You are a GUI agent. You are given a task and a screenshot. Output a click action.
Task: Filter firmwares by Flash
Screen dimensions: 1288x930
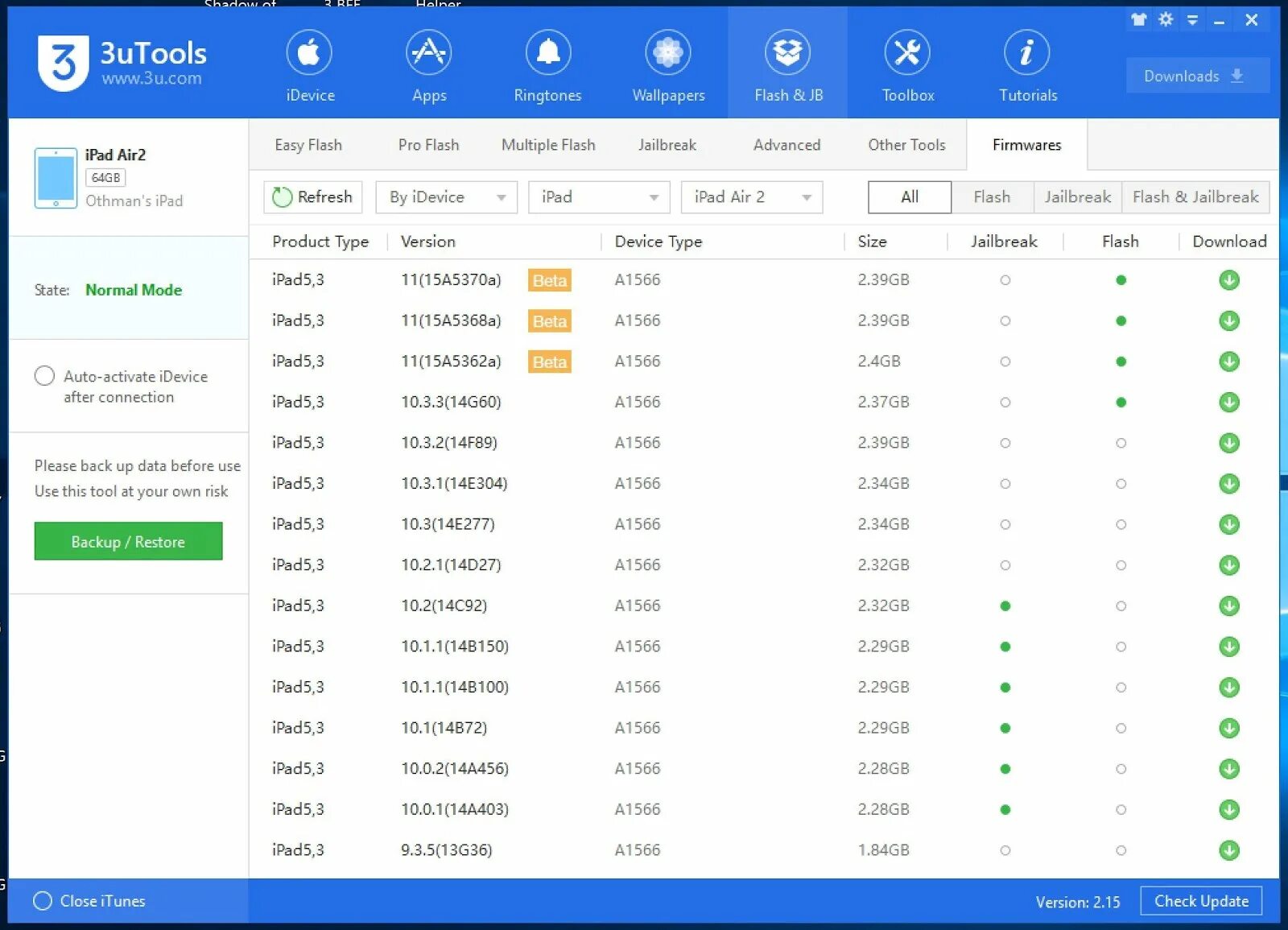pos(992,197)
